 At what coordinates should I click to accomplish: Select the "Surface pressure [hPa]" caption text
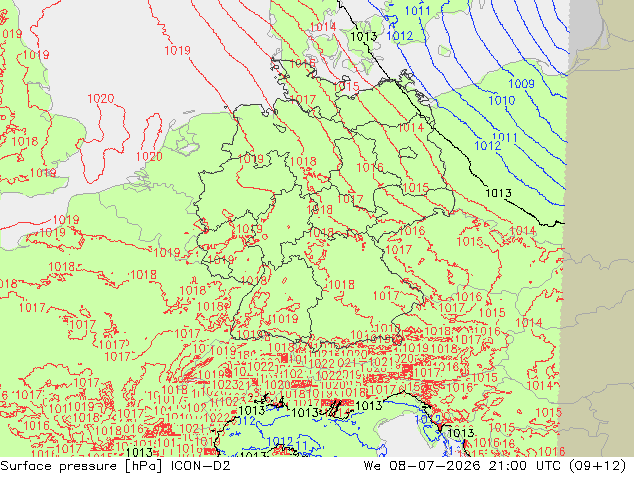[81, 466]
